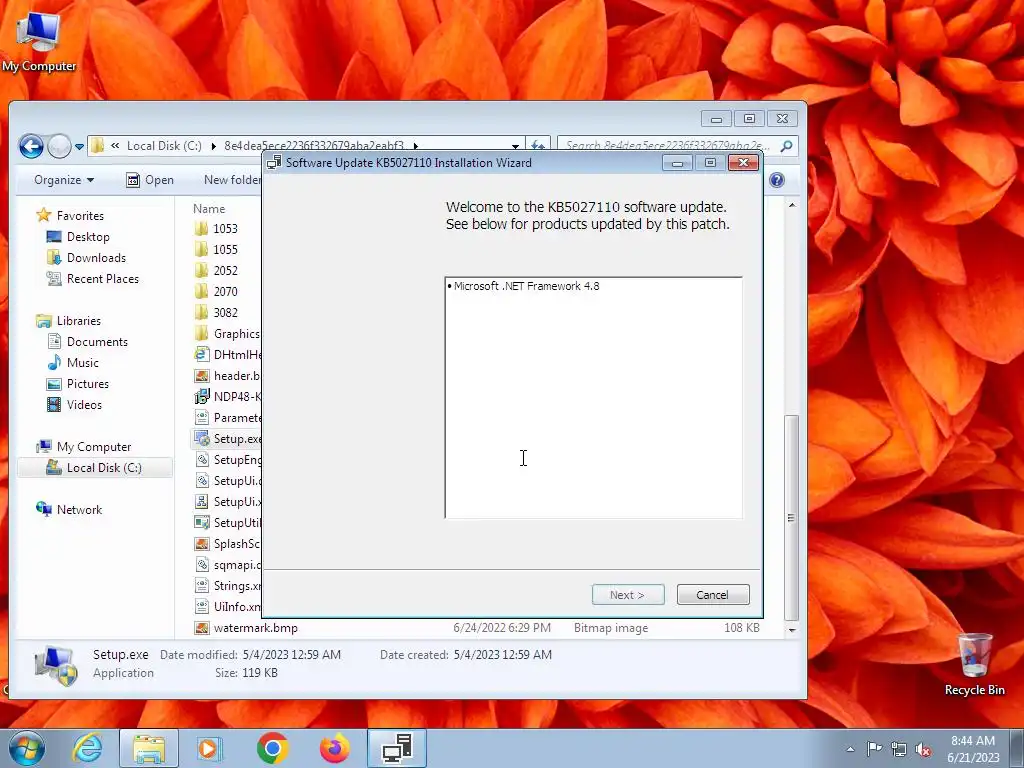Click the Name column header
The height and width of the screenshot is (768, 1024).
209,208
